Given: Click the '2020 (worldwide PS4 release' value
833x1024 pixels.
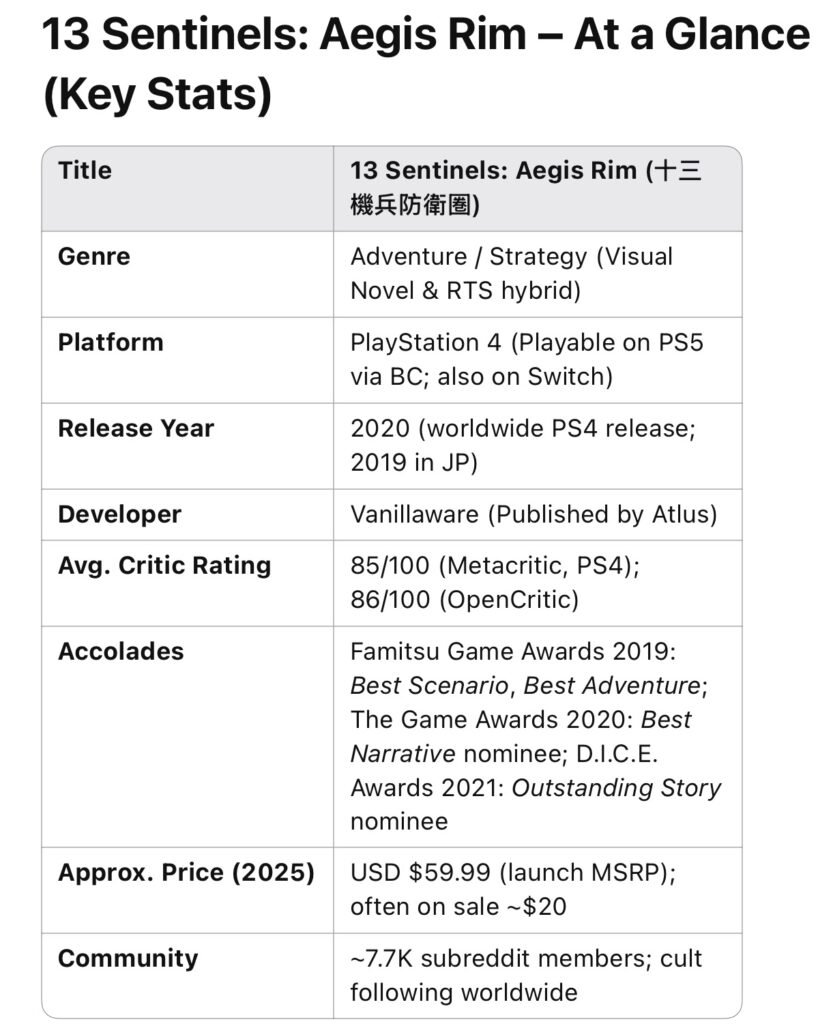Looking at the screenshot, I should pos(523,428).
